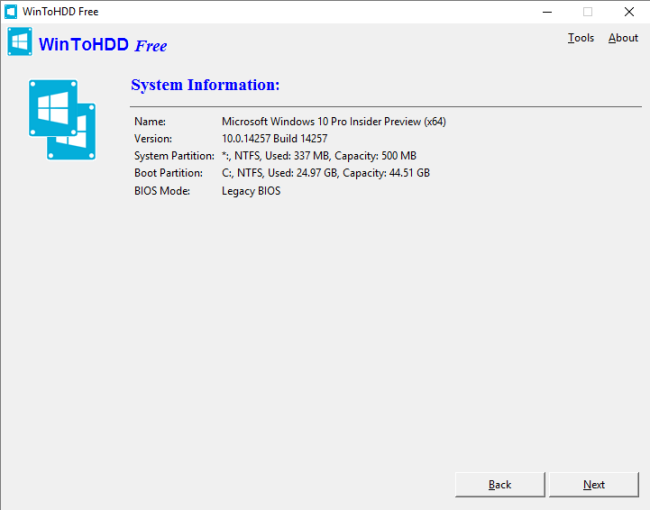Click the WinToHDD logo icon in header

pyautogui.click(x=19, y=41)
